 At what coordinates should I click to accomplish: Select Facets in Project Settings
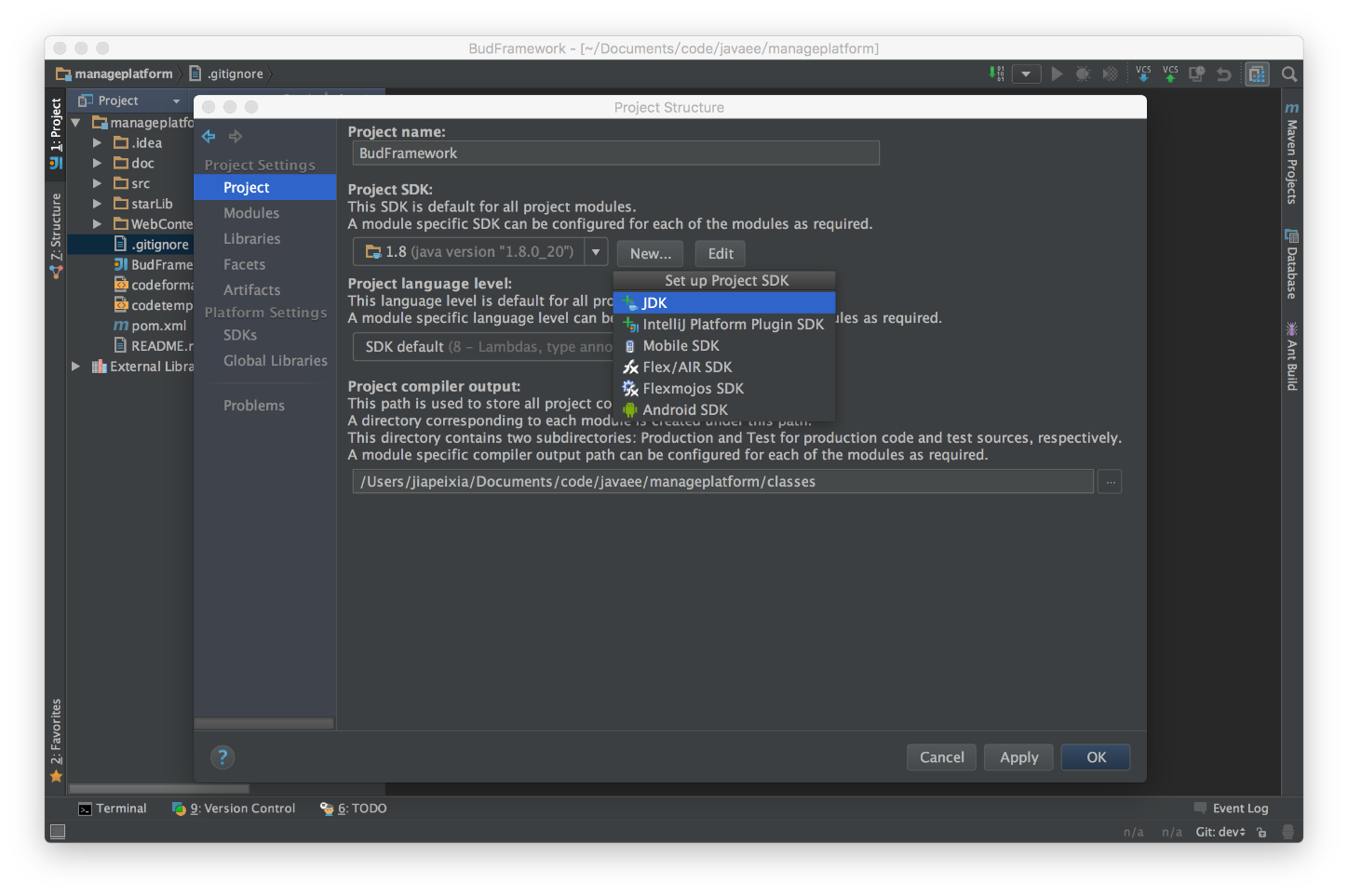(x=244, y=265)
